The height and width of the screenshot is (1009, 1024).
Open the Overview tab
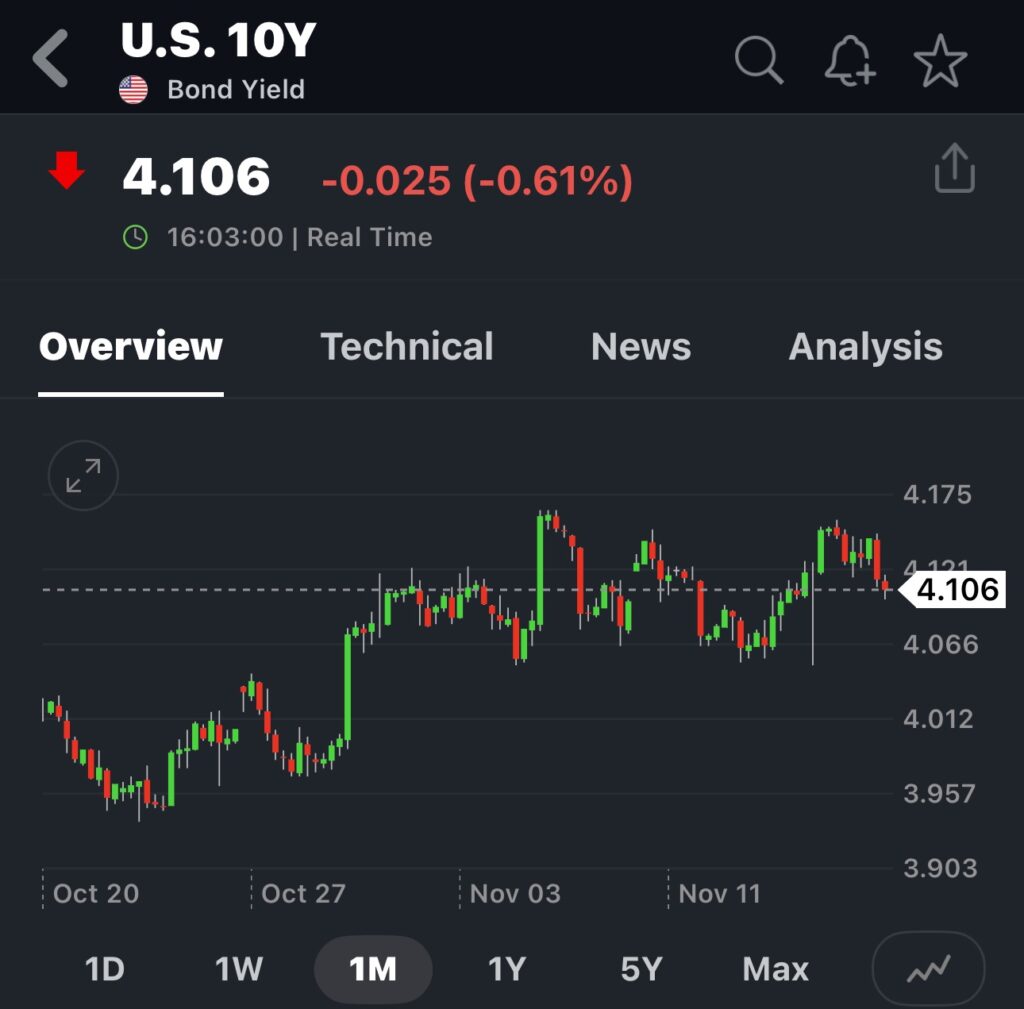[x=131, y=347]
